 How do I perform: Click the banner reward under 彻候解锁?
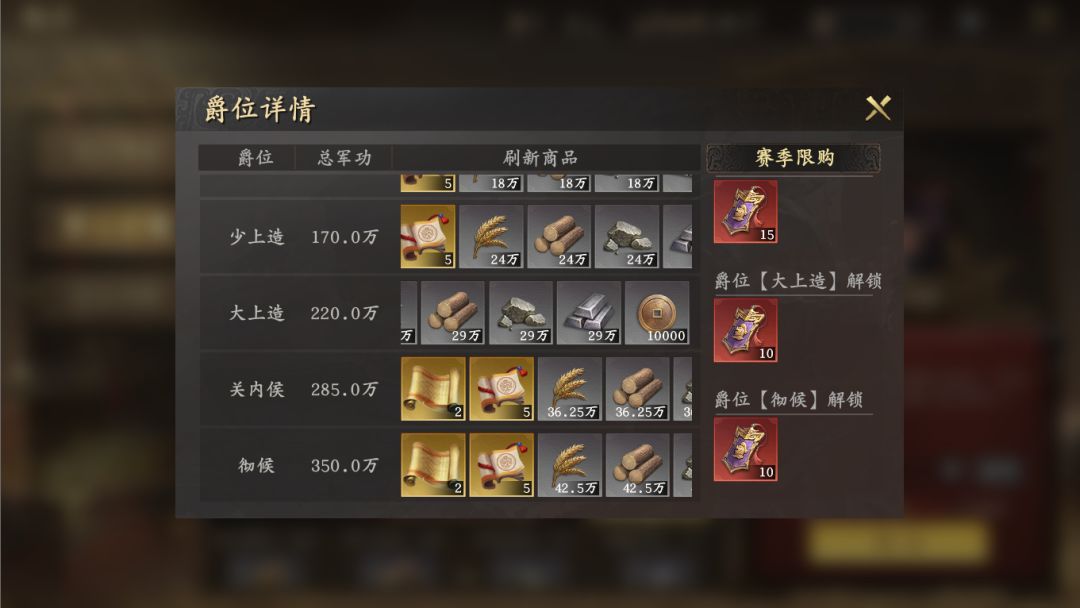(x=745, y=450)
